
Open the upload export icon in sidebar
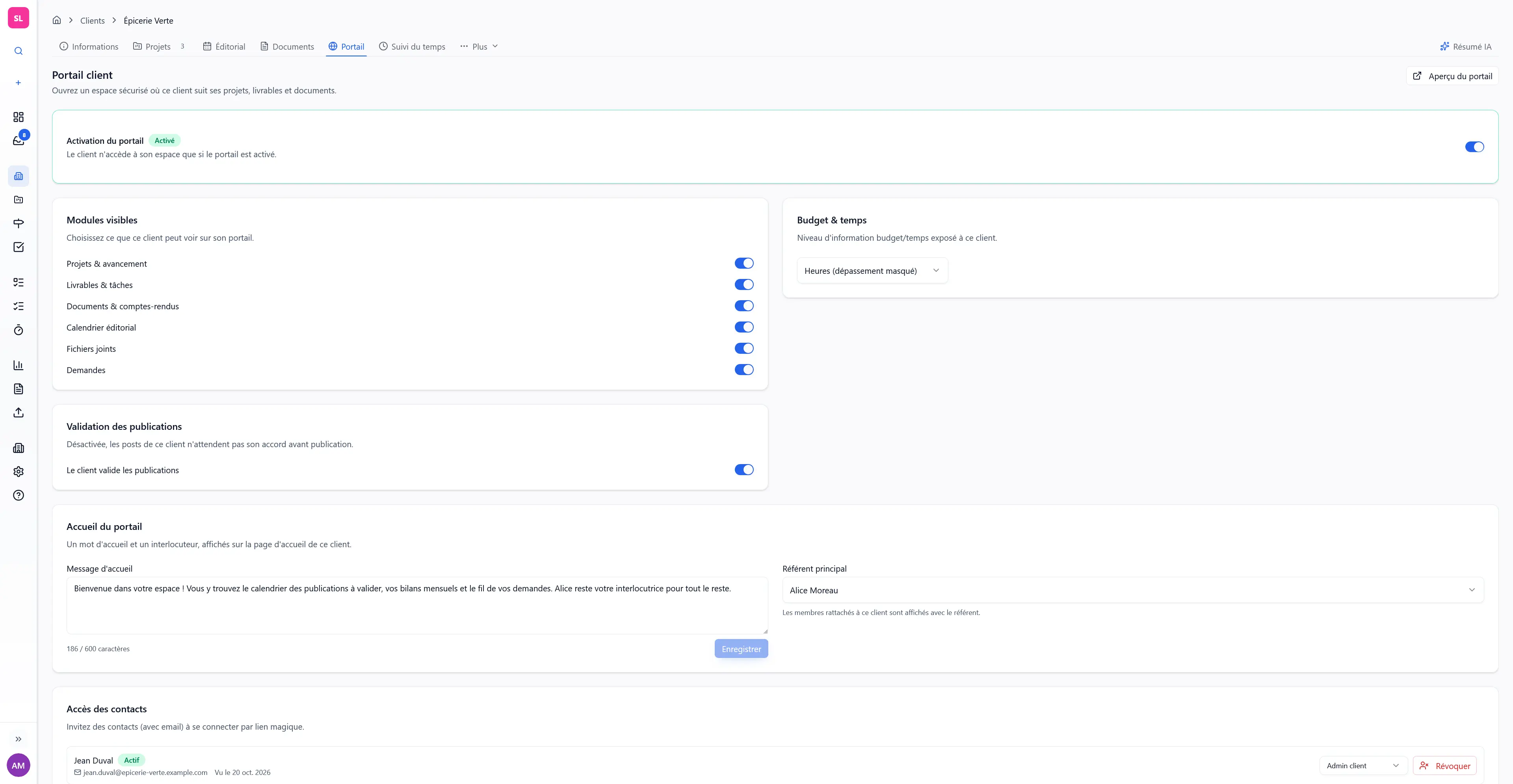point(18,413)
